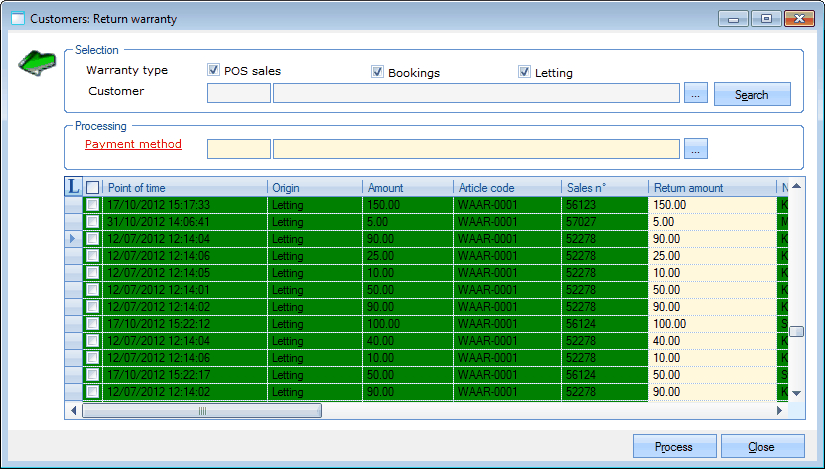825x469 pixels.
Task: Click the current row indicator arrow
Action: (x=73, y=238)
